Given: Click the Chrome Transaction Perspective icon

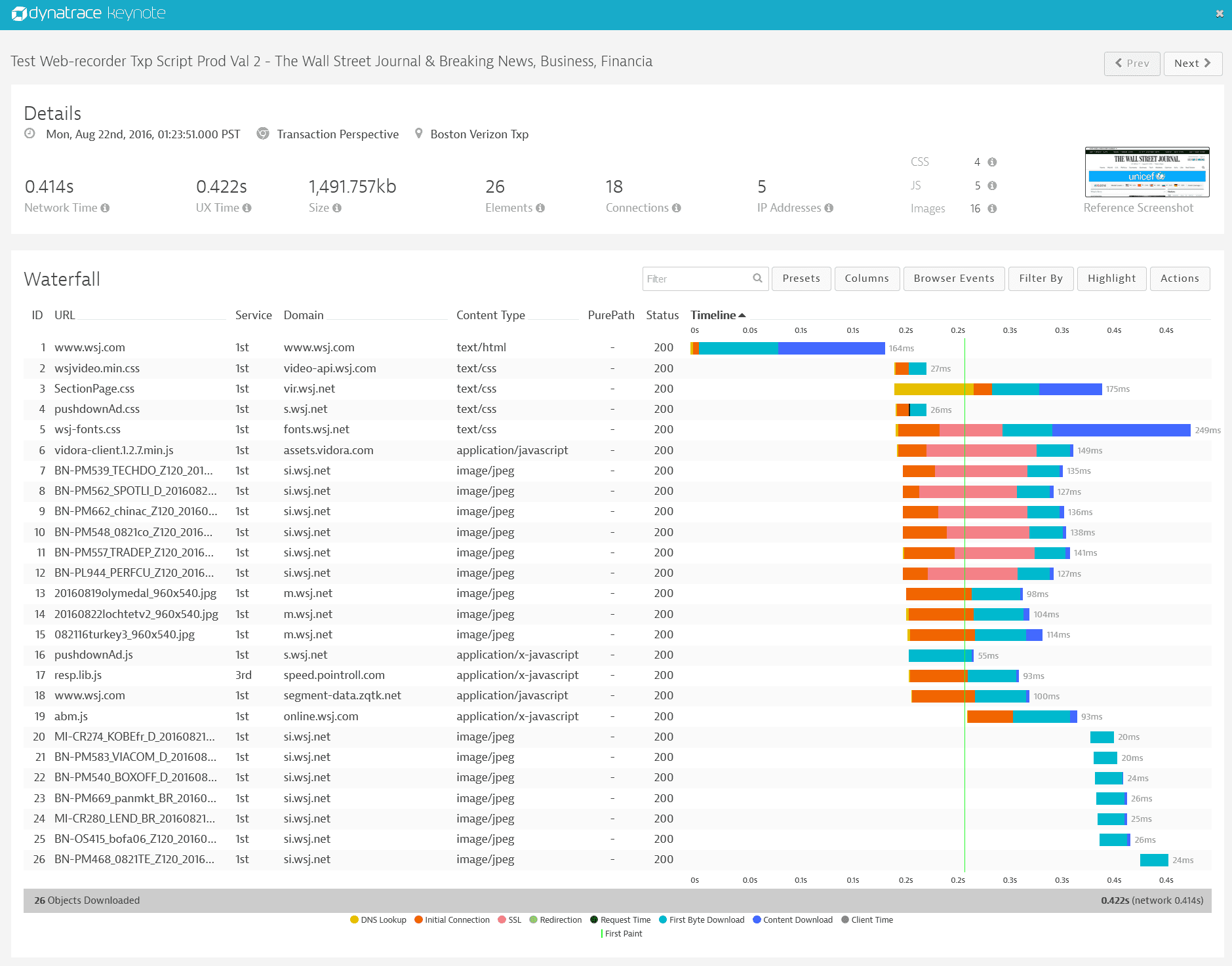Looking at the screenshot, I should (x=263, y=133).
